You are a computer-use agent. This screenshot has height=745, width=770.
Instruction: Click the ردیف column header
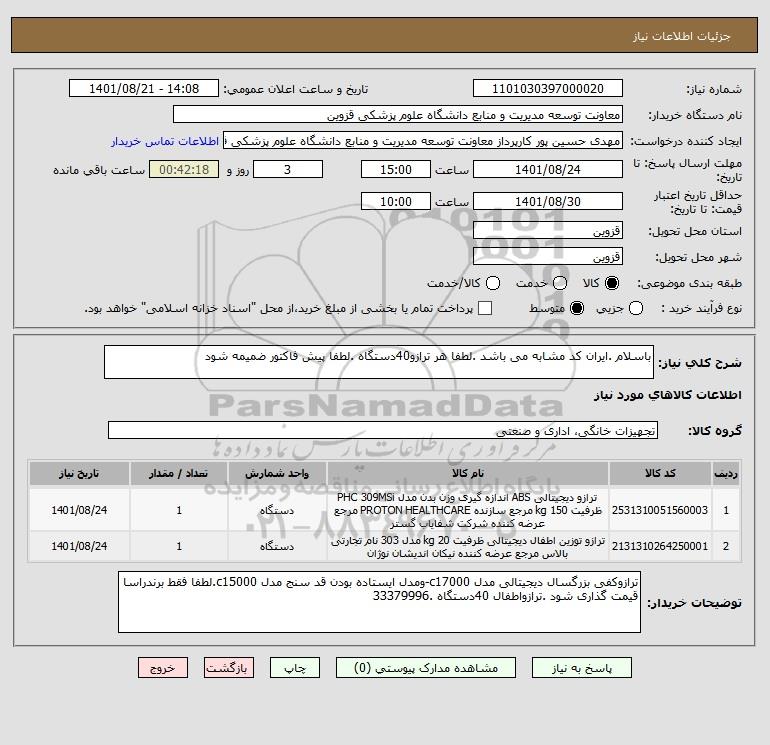[726, 473]
